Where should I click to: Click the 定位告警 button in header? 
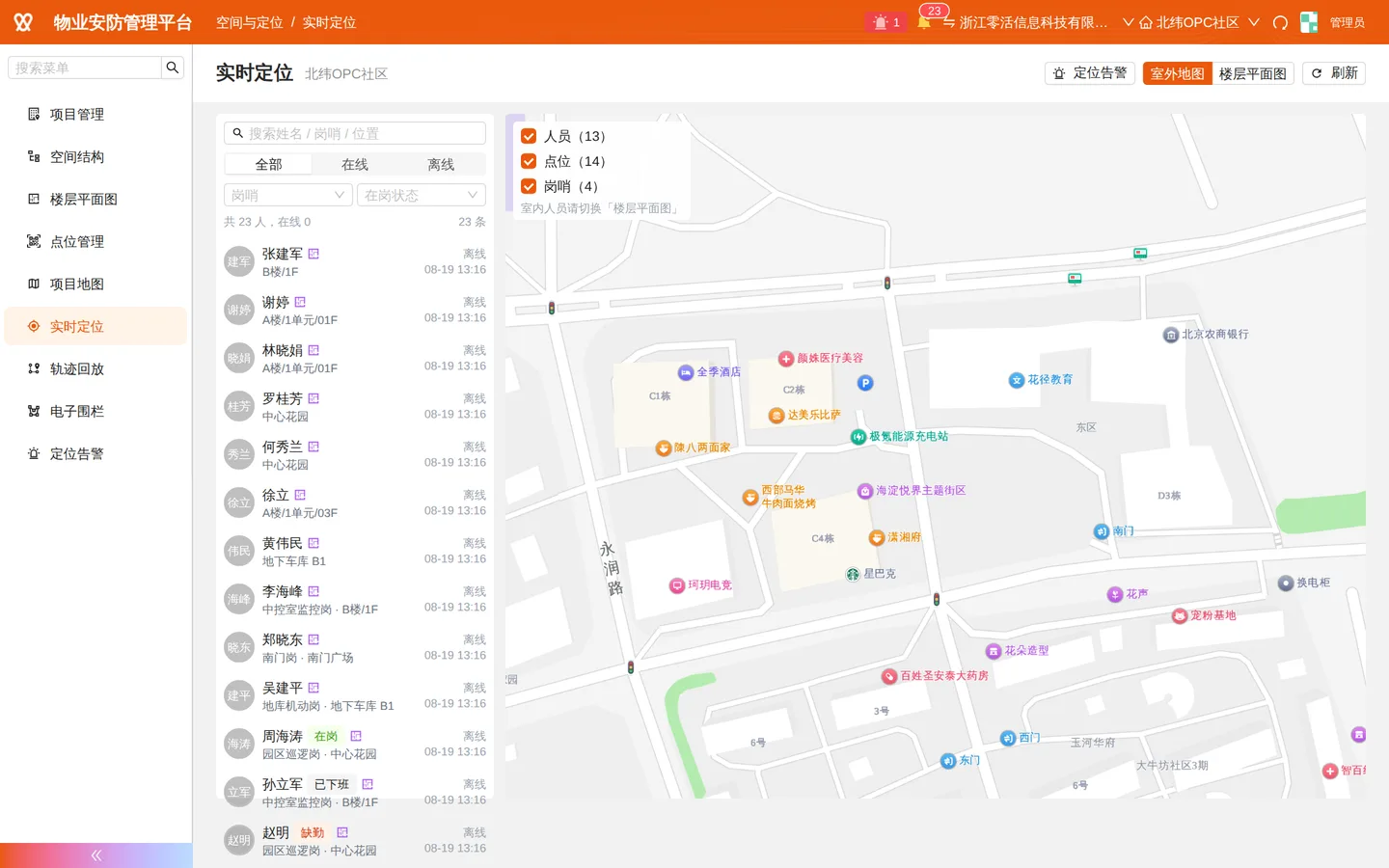click(x=1090, y=73)
